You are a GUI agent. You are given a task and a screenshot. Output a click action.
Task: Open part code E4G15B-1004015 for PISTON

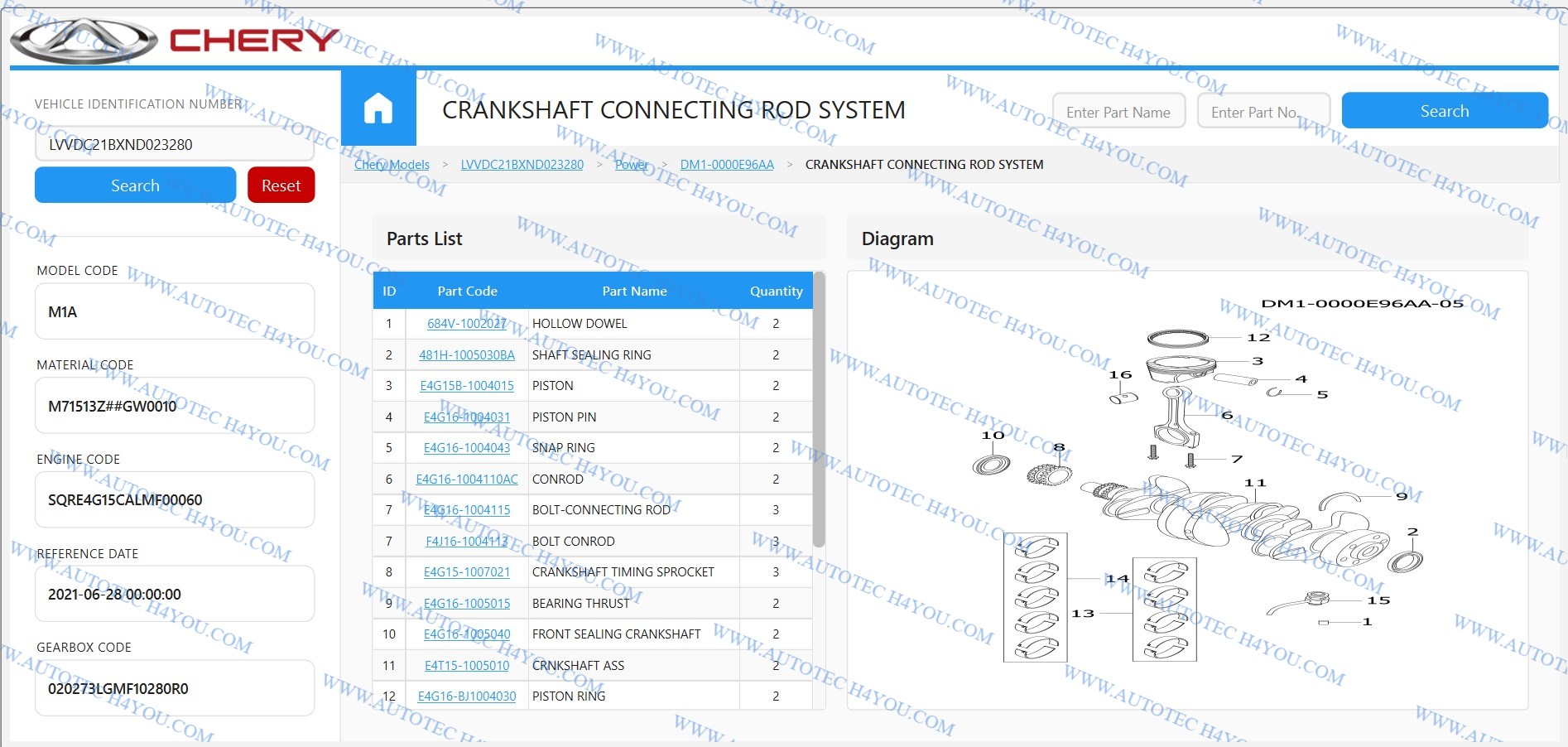467,386
